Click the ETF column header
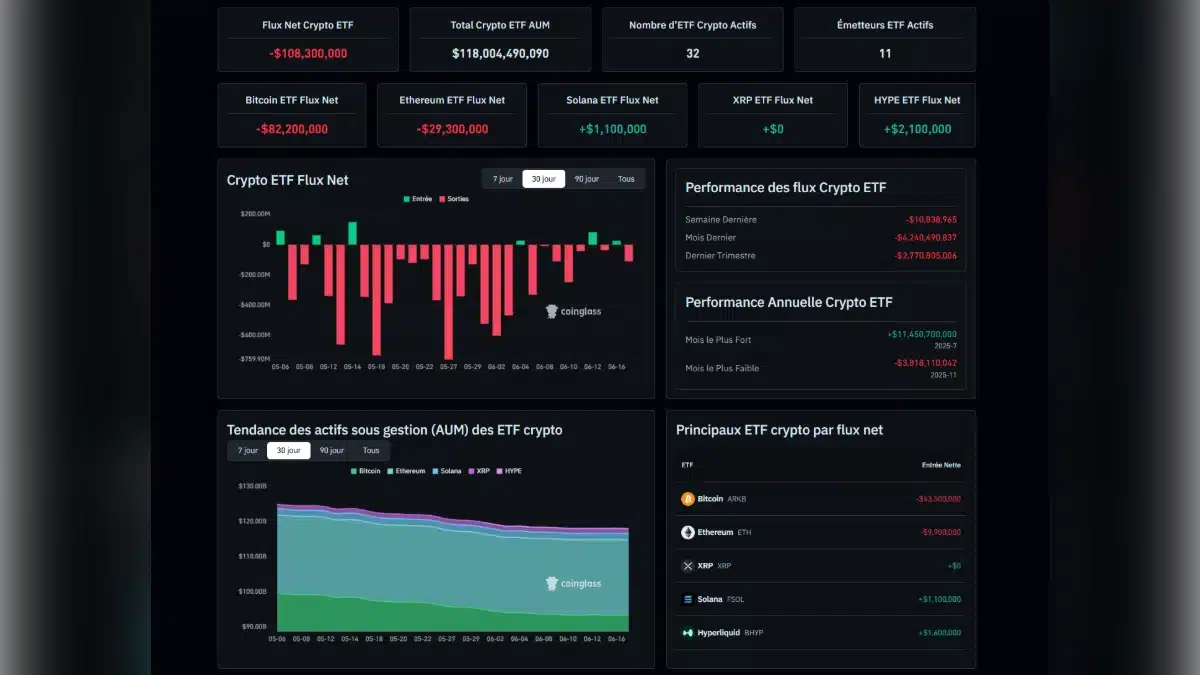The image size is (1200, 675). pos(688,465)
